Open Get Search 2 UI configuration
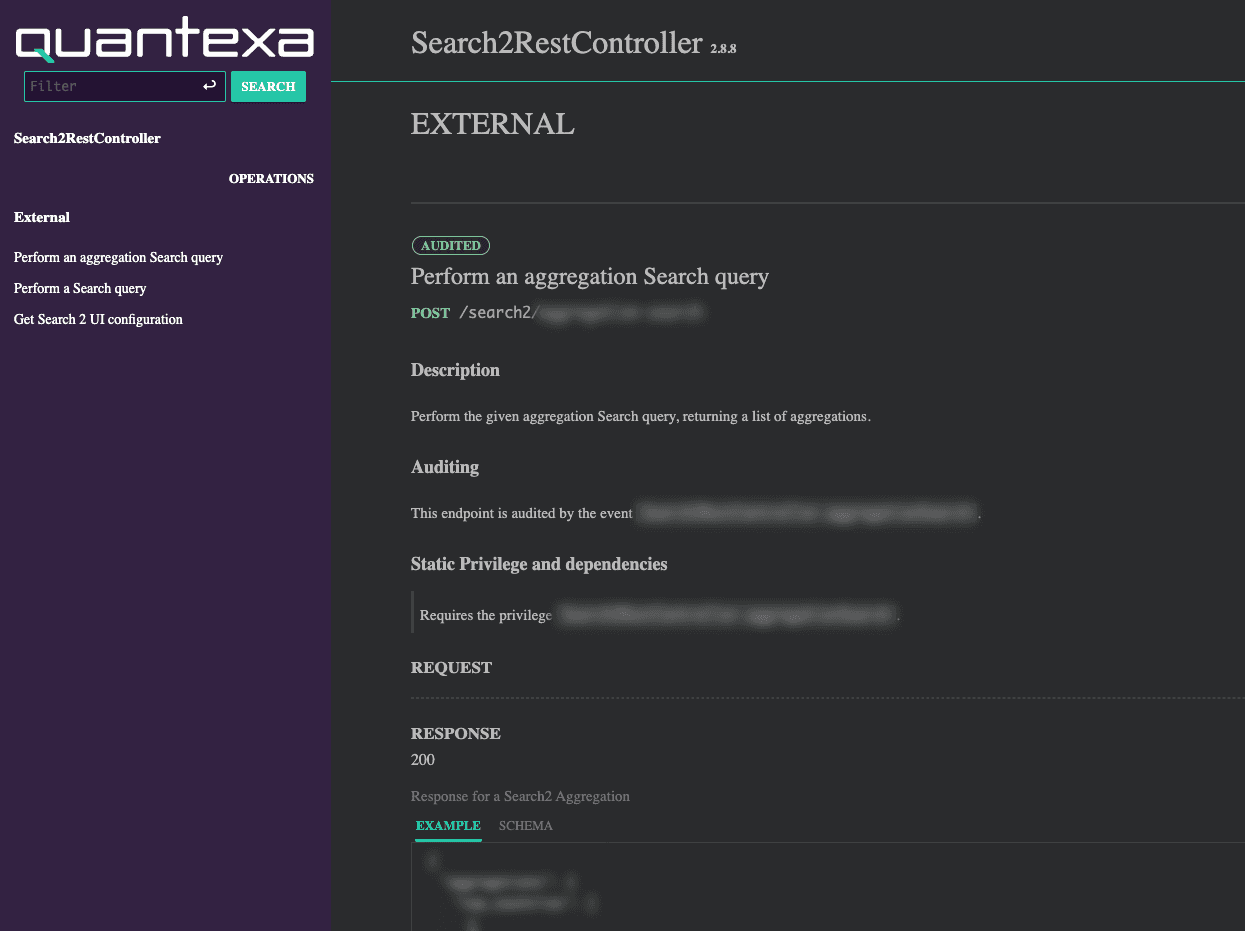This screenshot has height=931, width=1245. coord(97,319)
